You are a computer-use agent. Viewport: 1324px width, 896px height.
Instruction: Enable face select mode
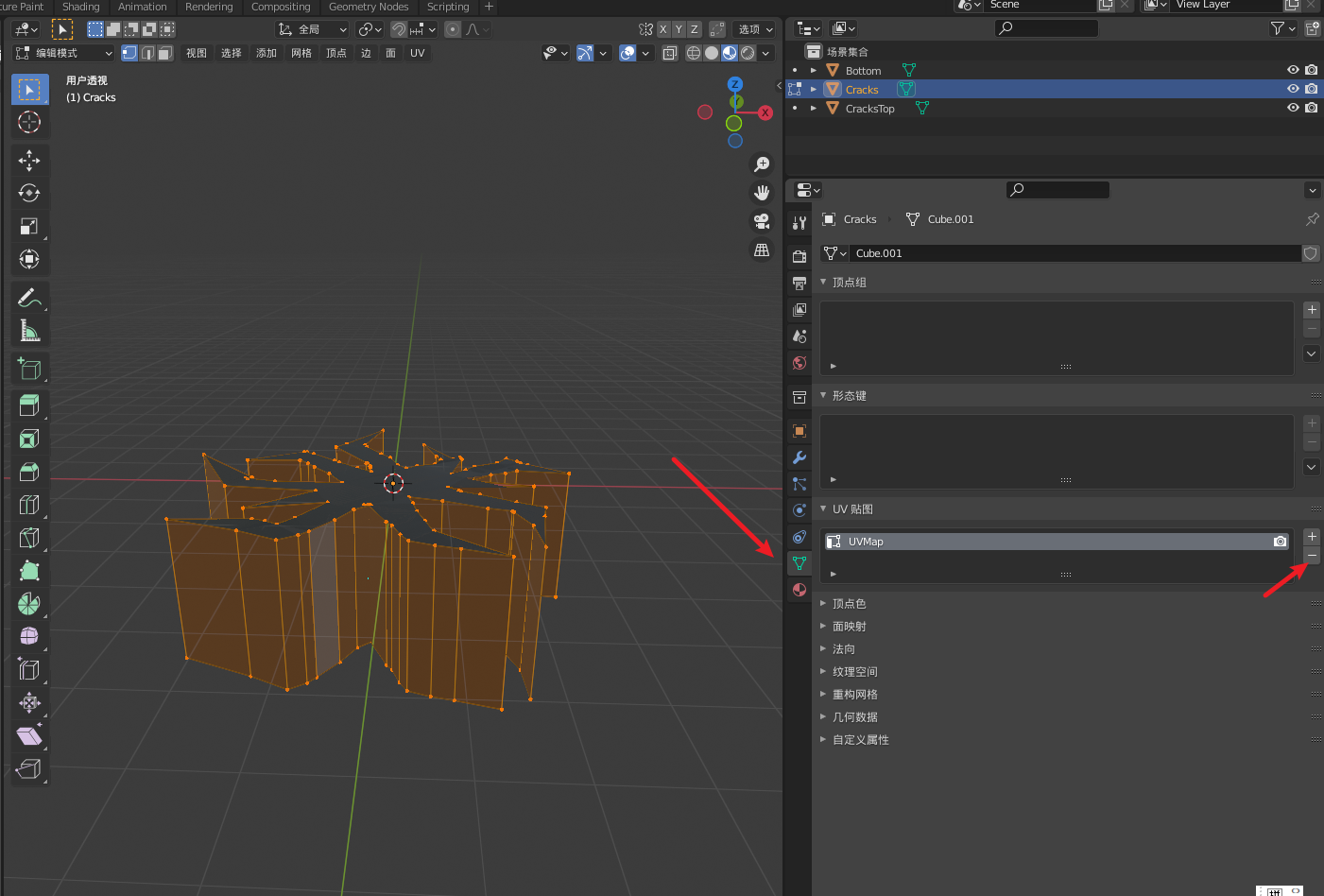coord(165,53)
